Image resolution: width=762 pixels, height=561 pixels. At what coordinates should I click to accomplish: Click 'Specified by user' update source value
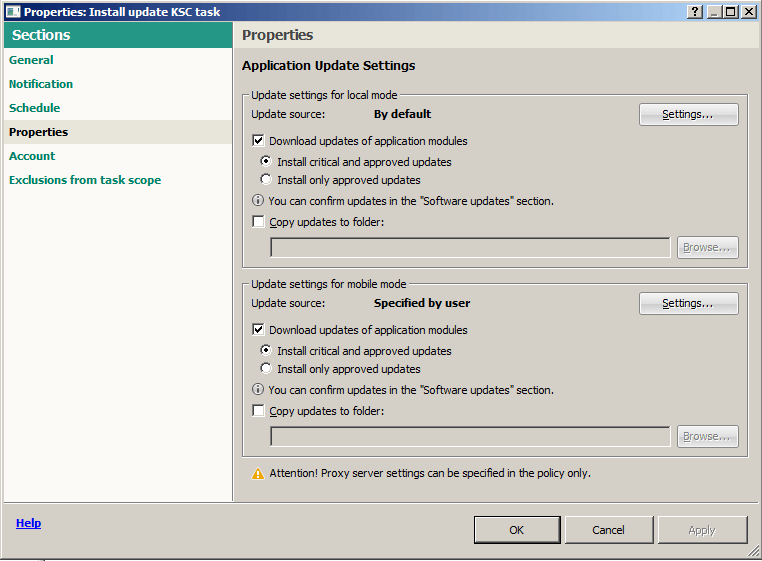pyautogui.click(x=422, y=303)
